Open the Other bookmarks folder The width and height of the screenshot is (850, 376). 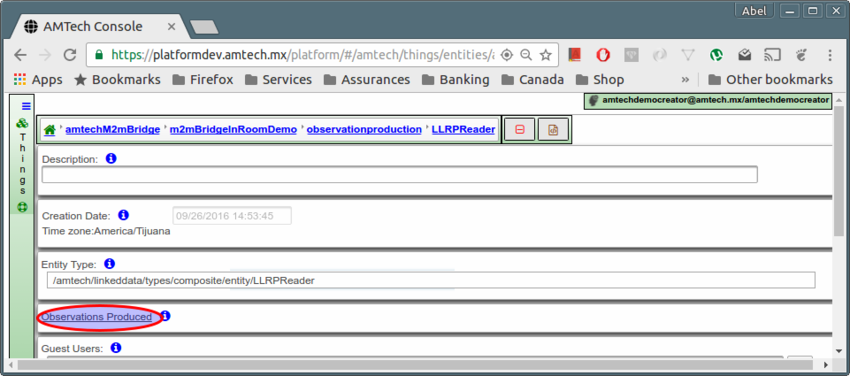[x=771, y=80]
